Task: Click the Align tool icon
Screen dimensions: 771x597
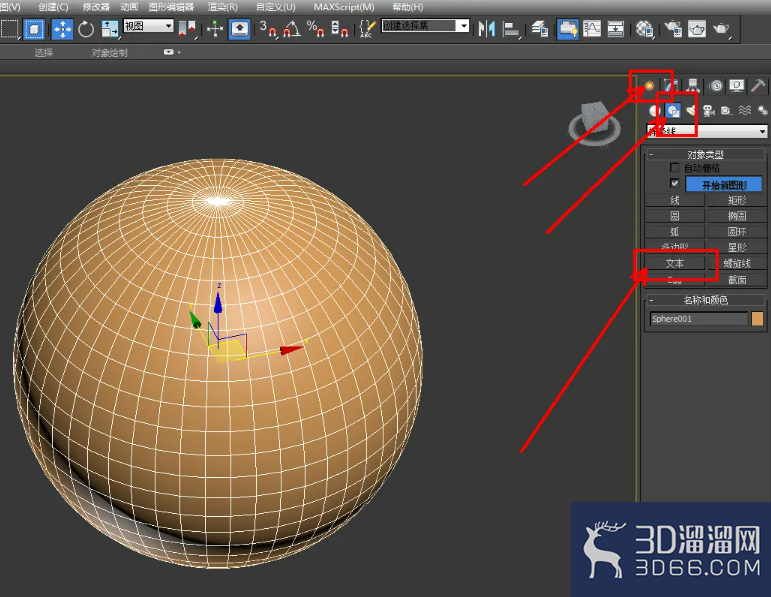Action: pos(511,29)
